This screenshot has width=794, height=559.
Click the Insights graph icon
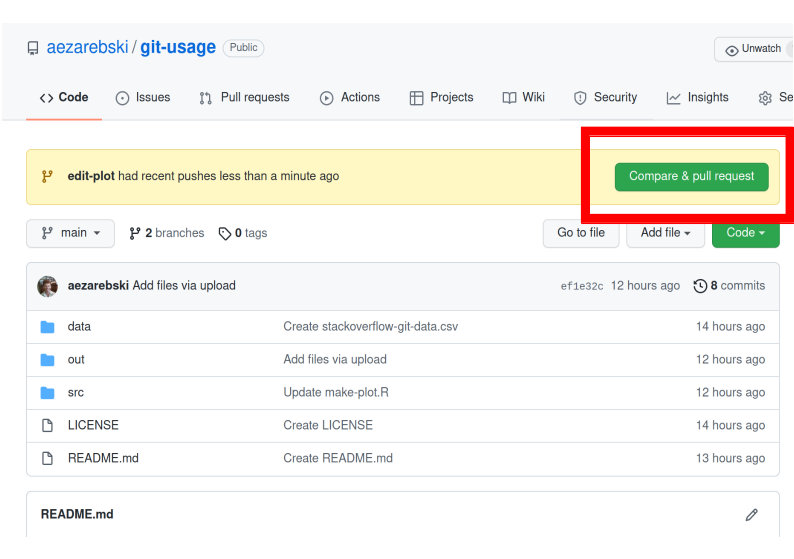(x=673, y=98)
